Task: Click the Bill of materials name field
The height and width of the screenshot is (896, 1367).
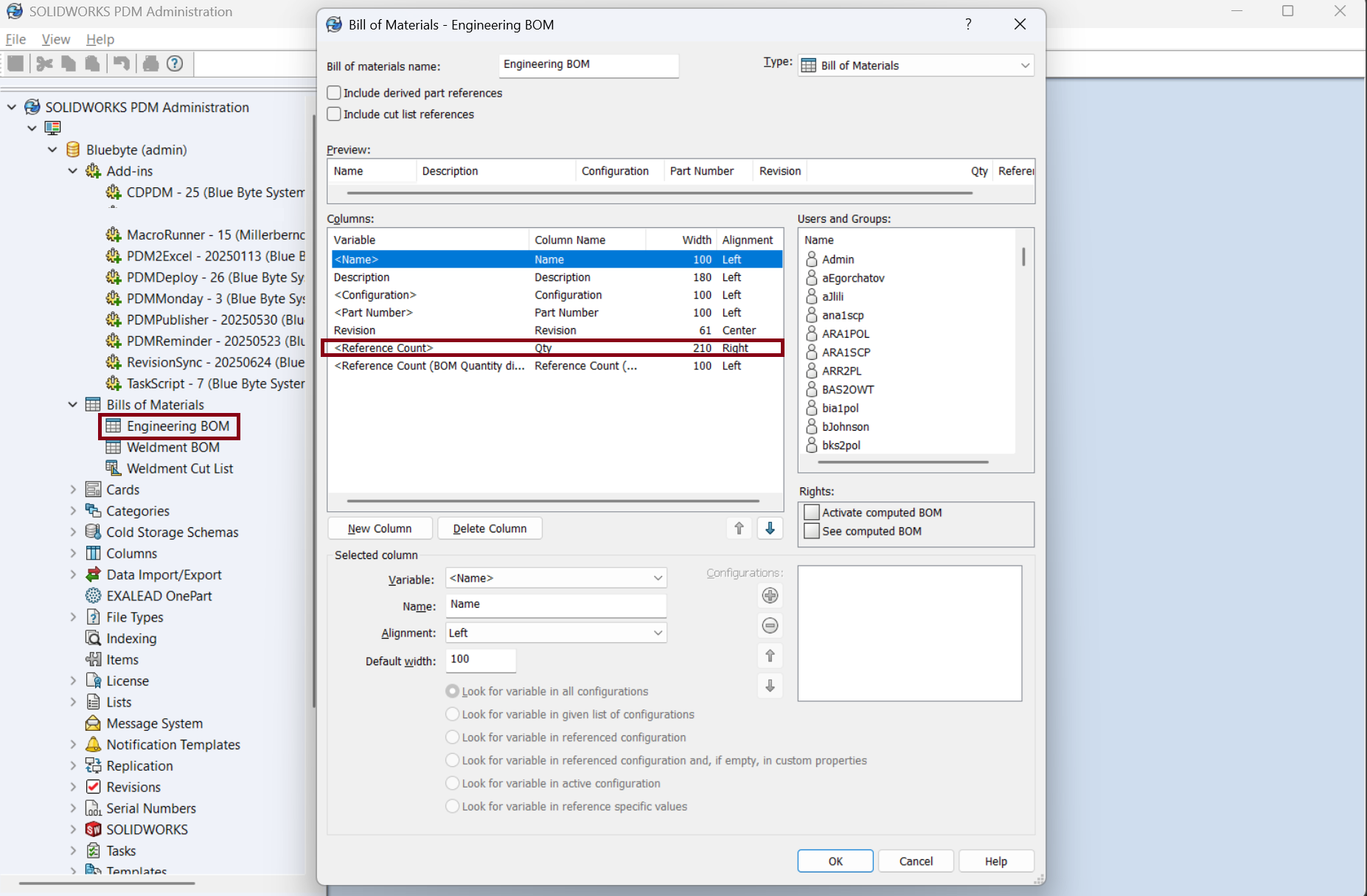Action: coord(588,65)
